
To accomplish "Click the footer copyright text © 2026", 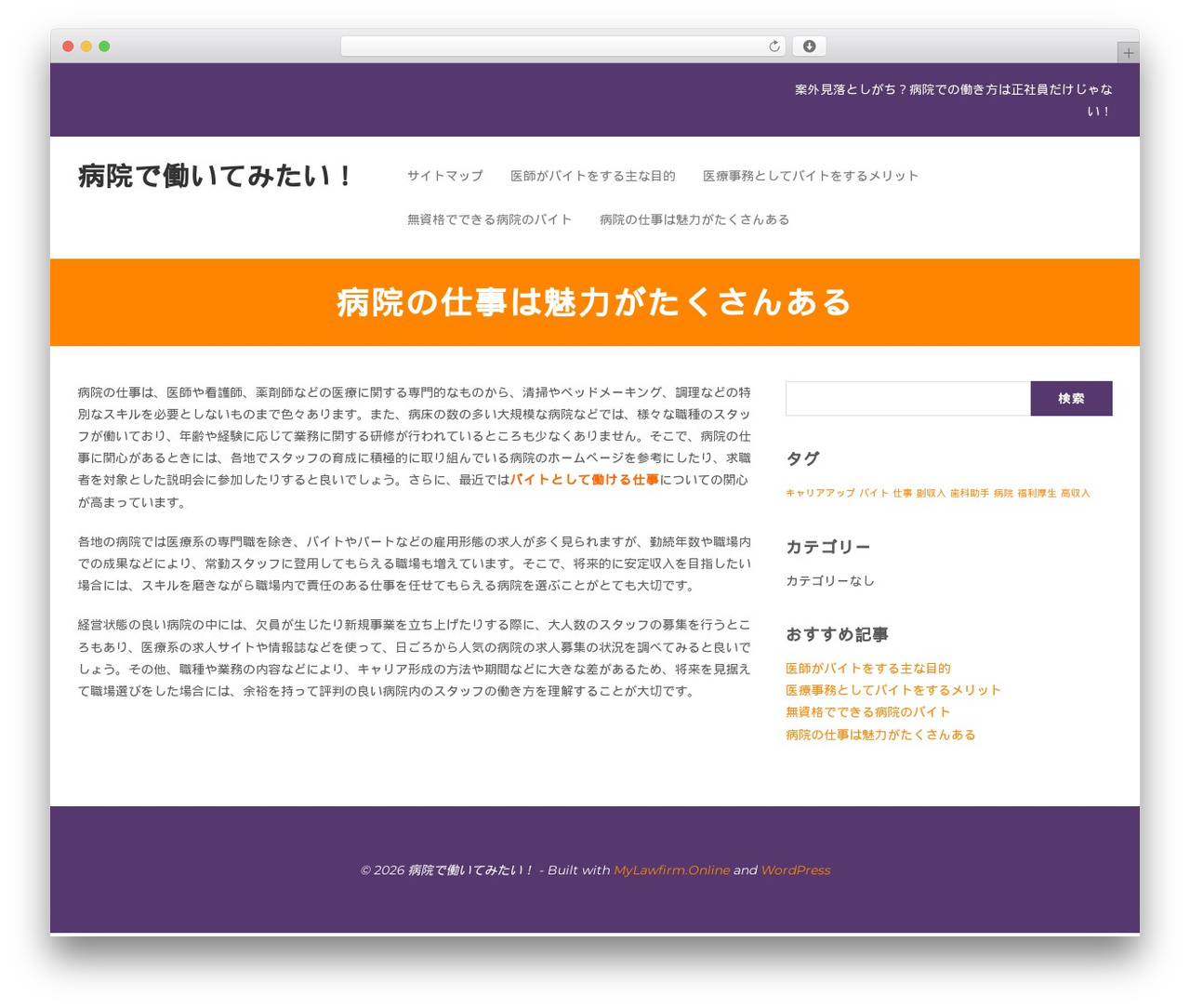I will click(382, 870).
